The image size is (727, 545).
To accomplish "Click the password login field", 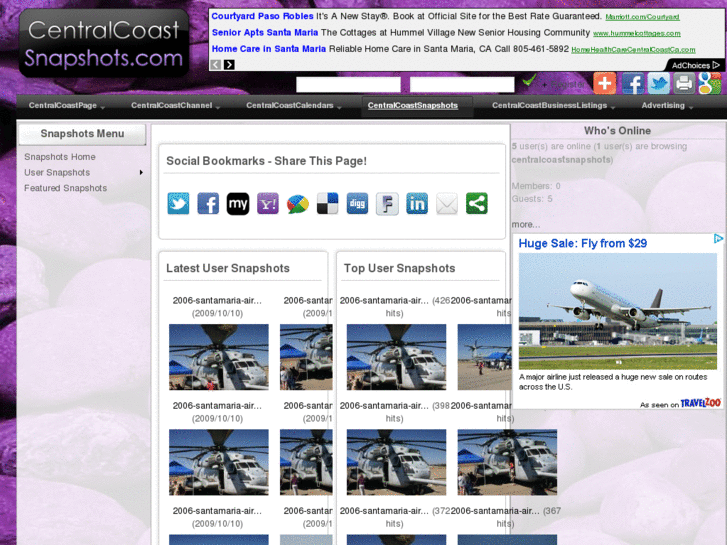I will [x=462, y=85].
